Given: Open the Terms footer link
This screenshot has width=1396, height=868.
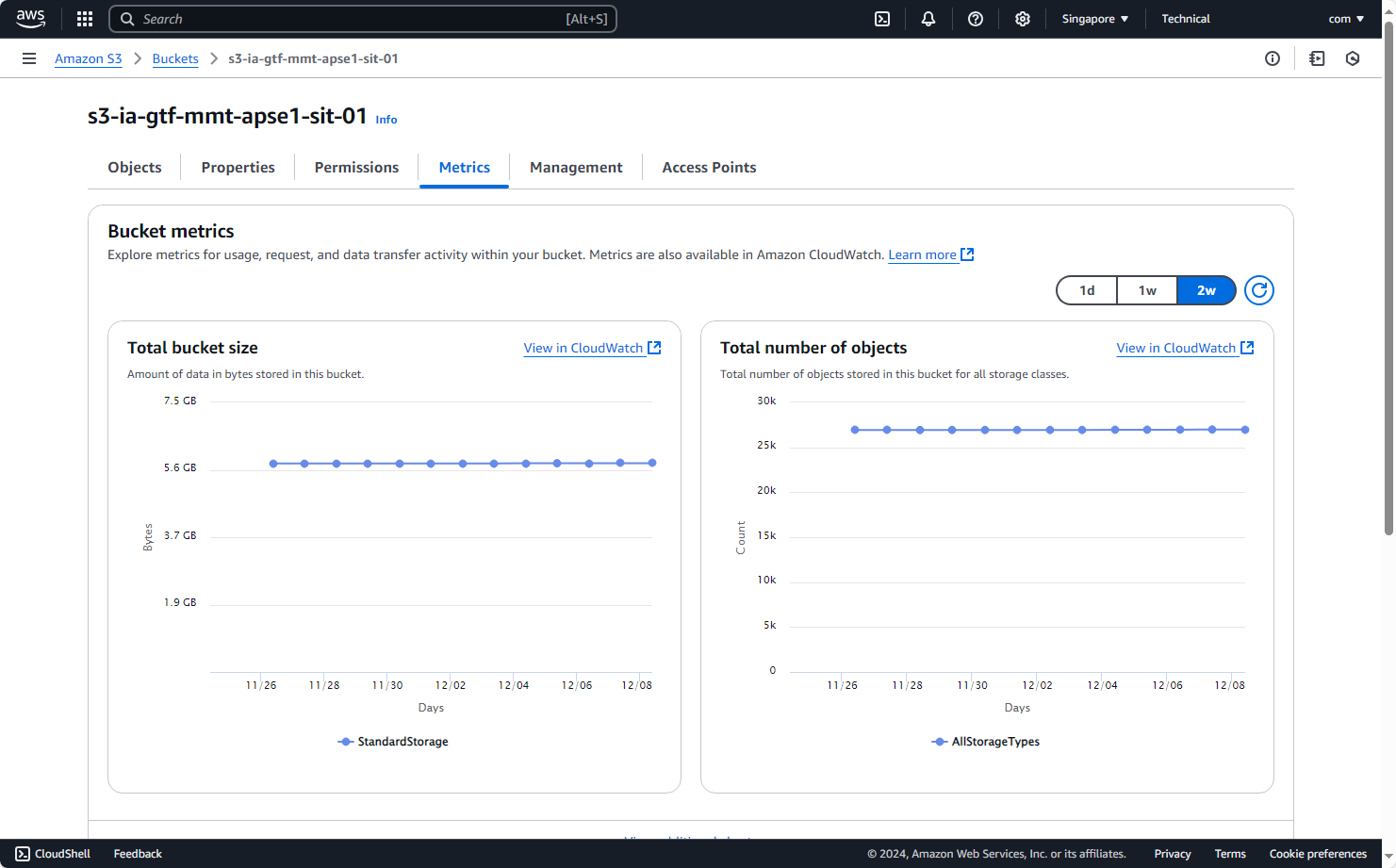Looking at the screenshot, I should [1230, 854].
